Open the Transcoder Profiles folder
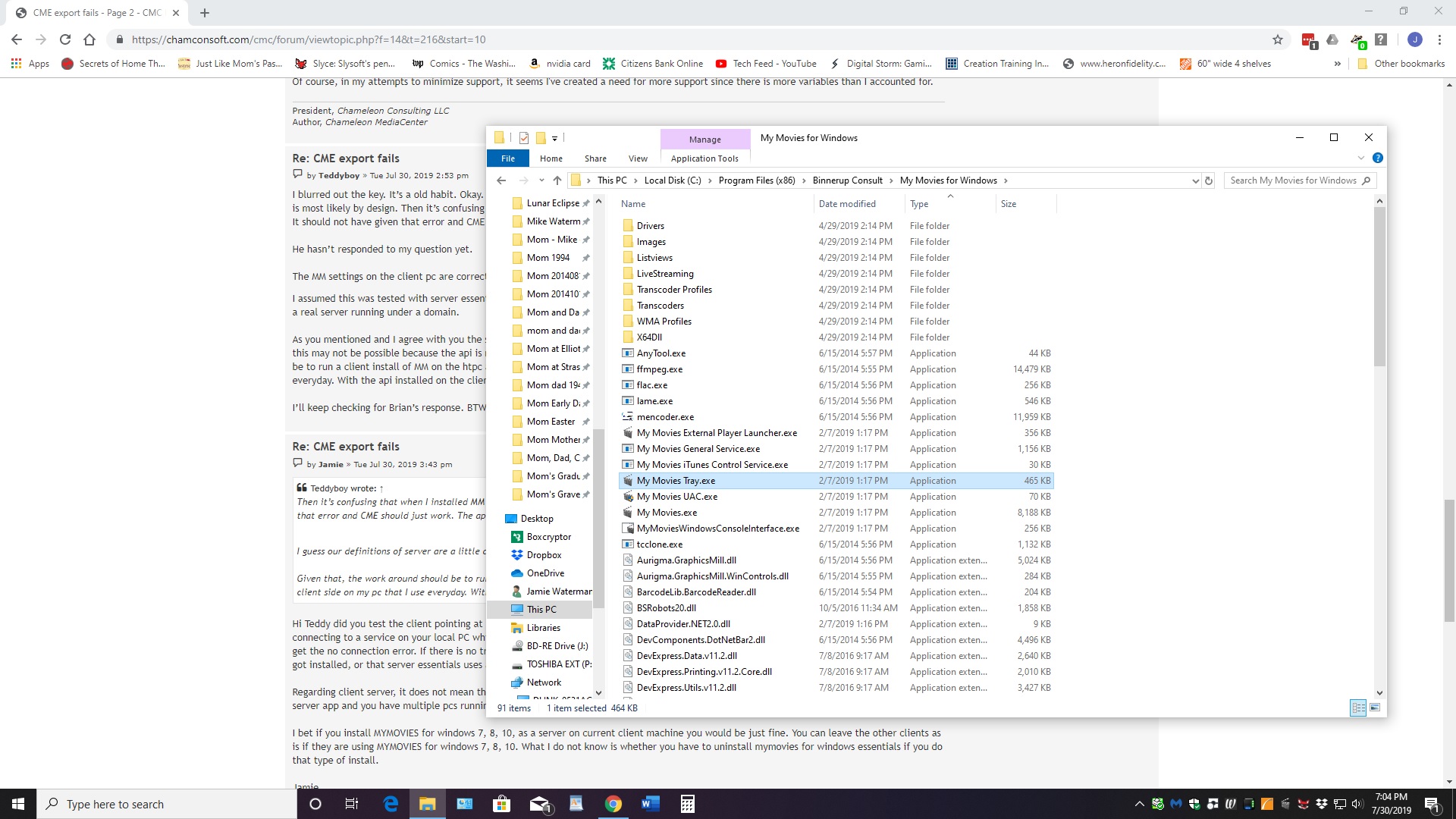Viewport: 1456px width, 819px height. click(674, 290)
